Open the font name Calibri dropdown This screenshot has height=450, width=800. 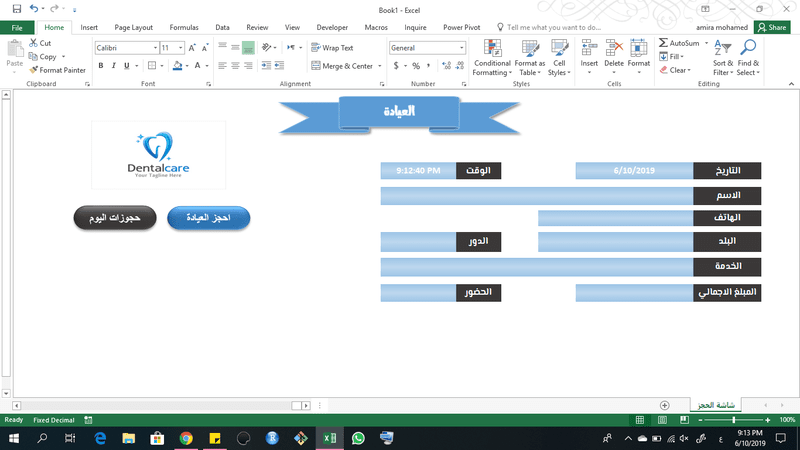(155, 48)
